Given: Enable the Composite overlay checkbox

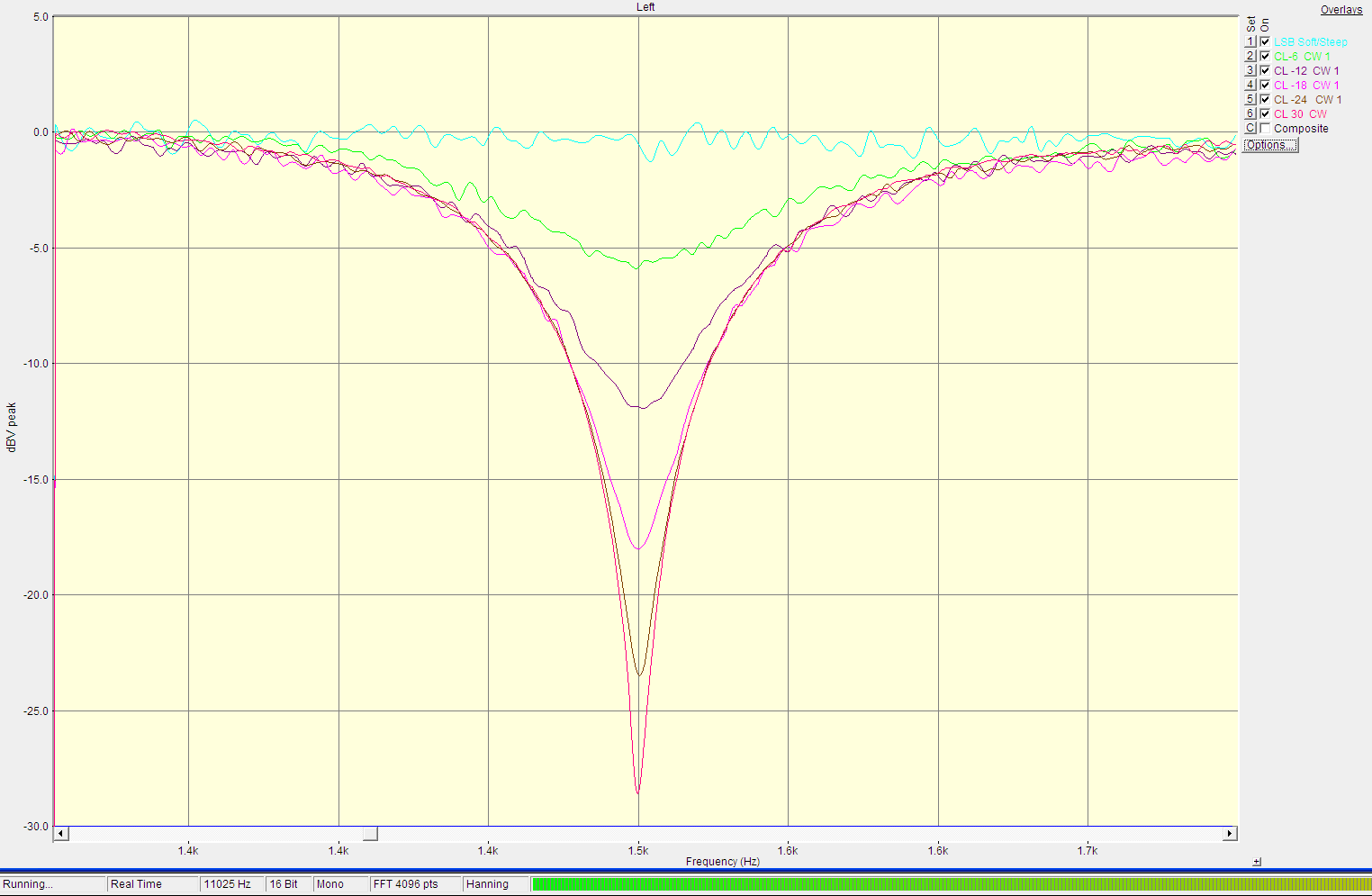Looking at the screenshot, I should click(x=1265, y=129).
